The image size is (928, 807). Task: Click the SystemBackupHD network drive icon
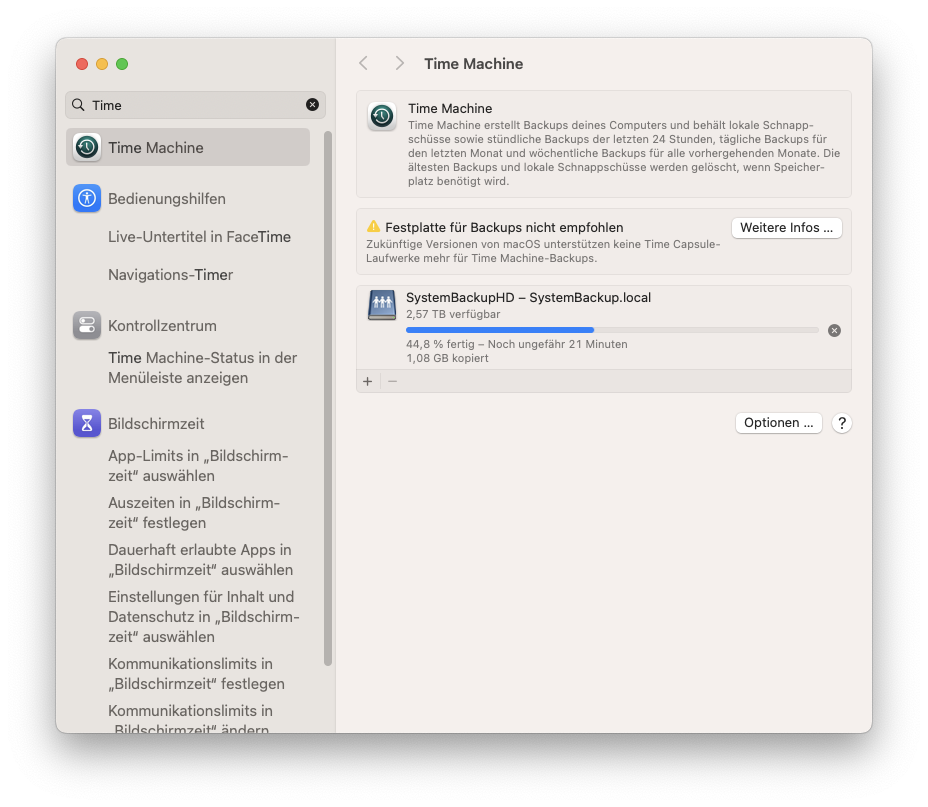point(382,305)
